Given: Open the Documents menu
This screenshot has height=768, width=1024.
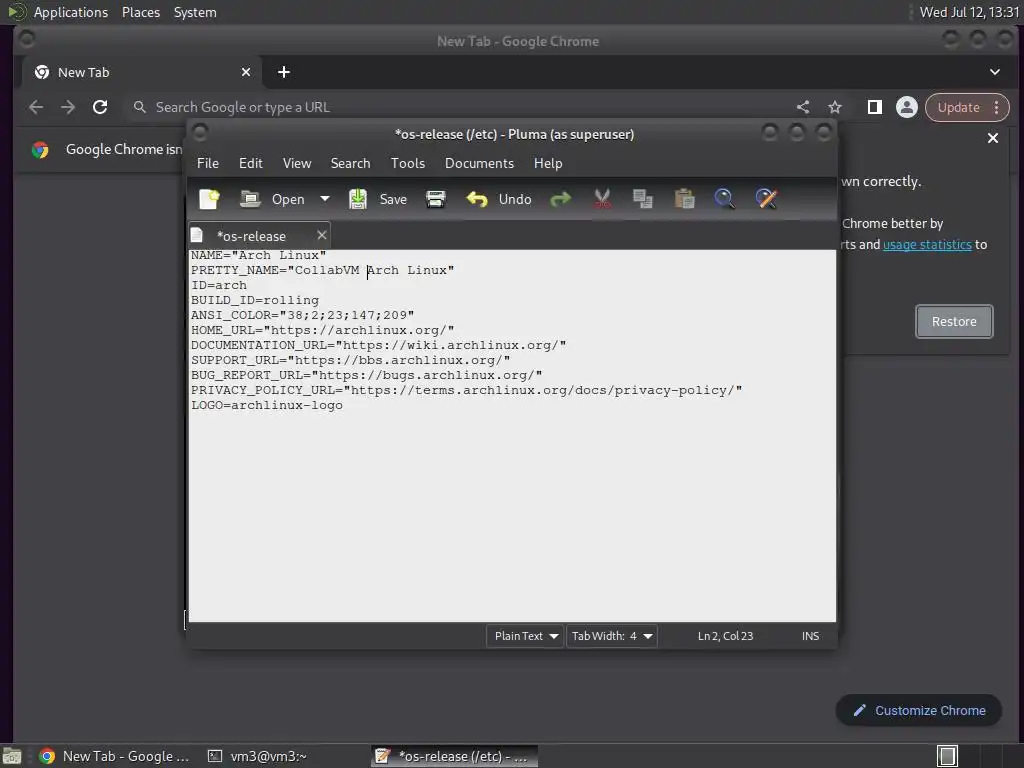Looking at the screenshot, I should click(x=479, y=163).
